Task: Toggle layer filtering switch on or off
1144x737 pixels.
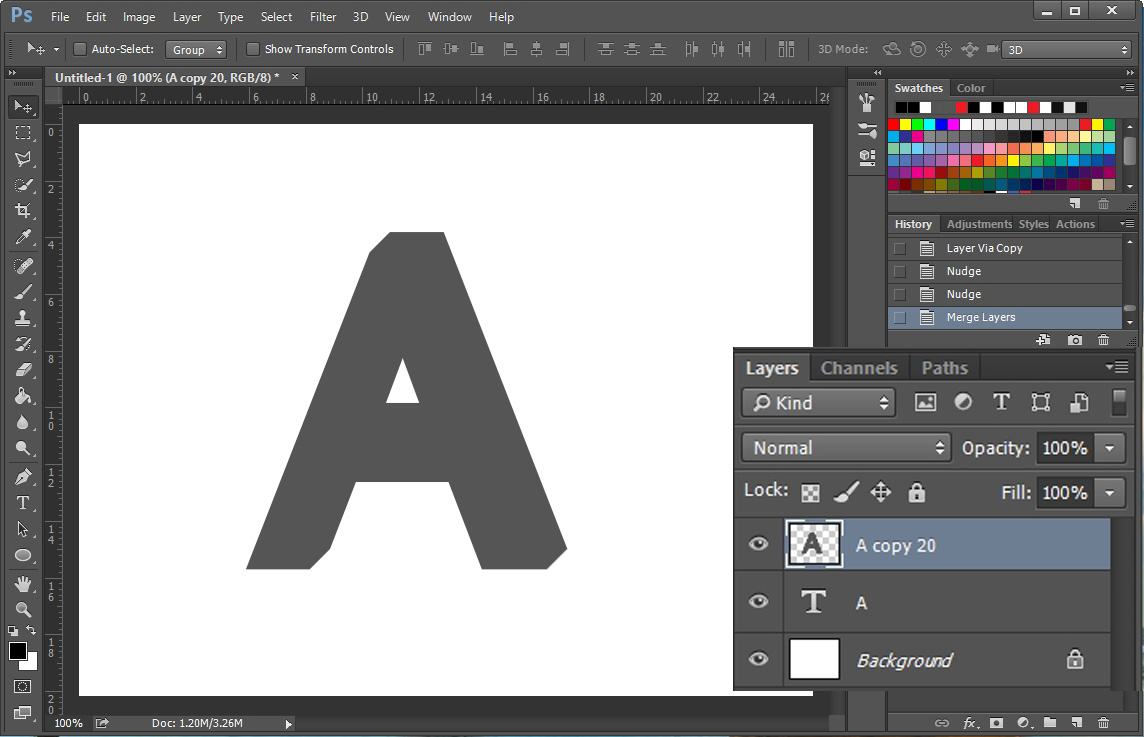Action: pos(1118,402)
